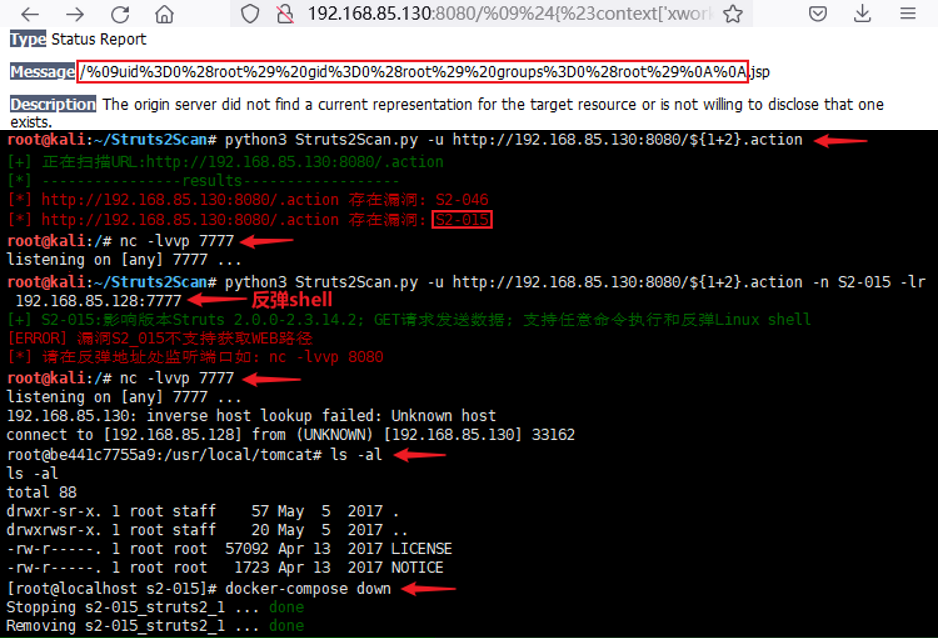Select the "LICENSE" file name
This screenshot has height=638, width=938.
pos(422,549)
